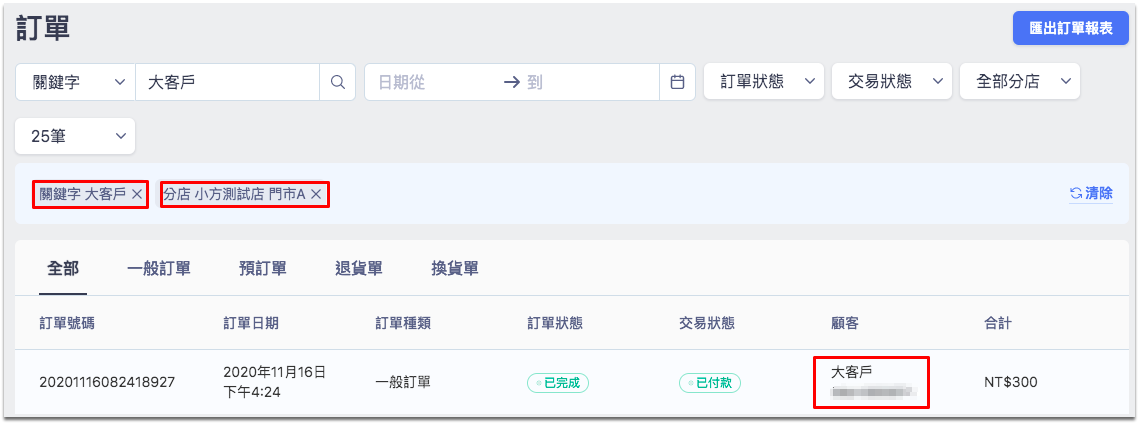This screenshot has width=1138, height=425.
Task: Click the keyword input containing 大客戶
Action: pyautogui.click(x=228, y=82)
